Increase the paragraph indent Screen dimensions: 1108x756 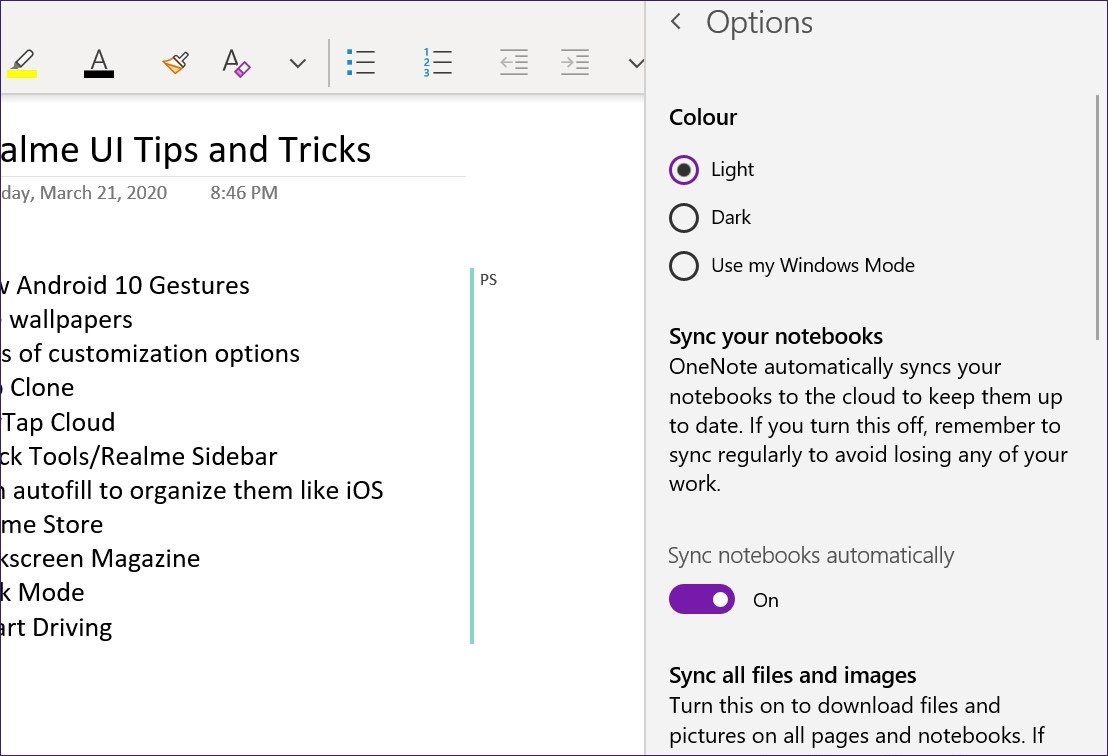pyautogui.click(x=575, y=62)
